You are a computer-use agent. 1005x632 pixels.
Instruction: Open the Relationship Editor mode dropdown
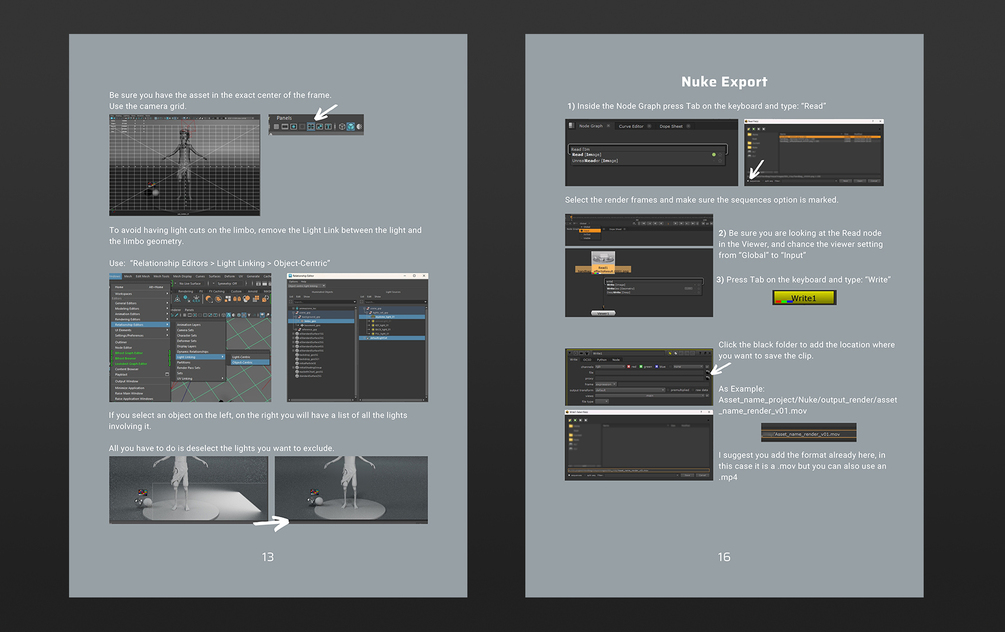[306, 286]
